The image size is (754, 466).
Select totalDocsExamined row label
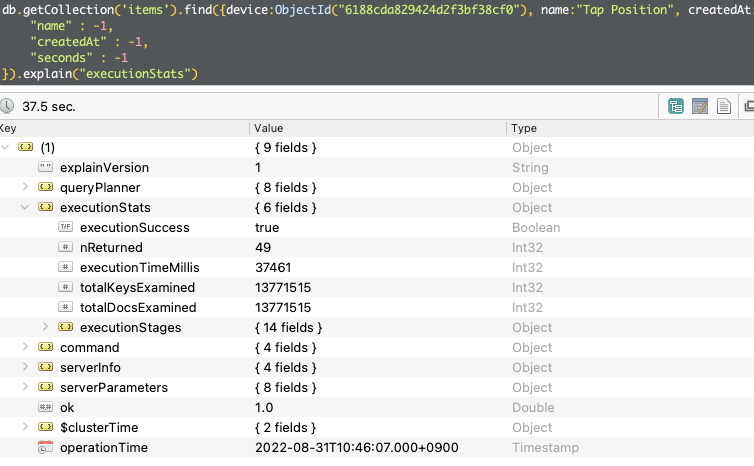point(138,307)
